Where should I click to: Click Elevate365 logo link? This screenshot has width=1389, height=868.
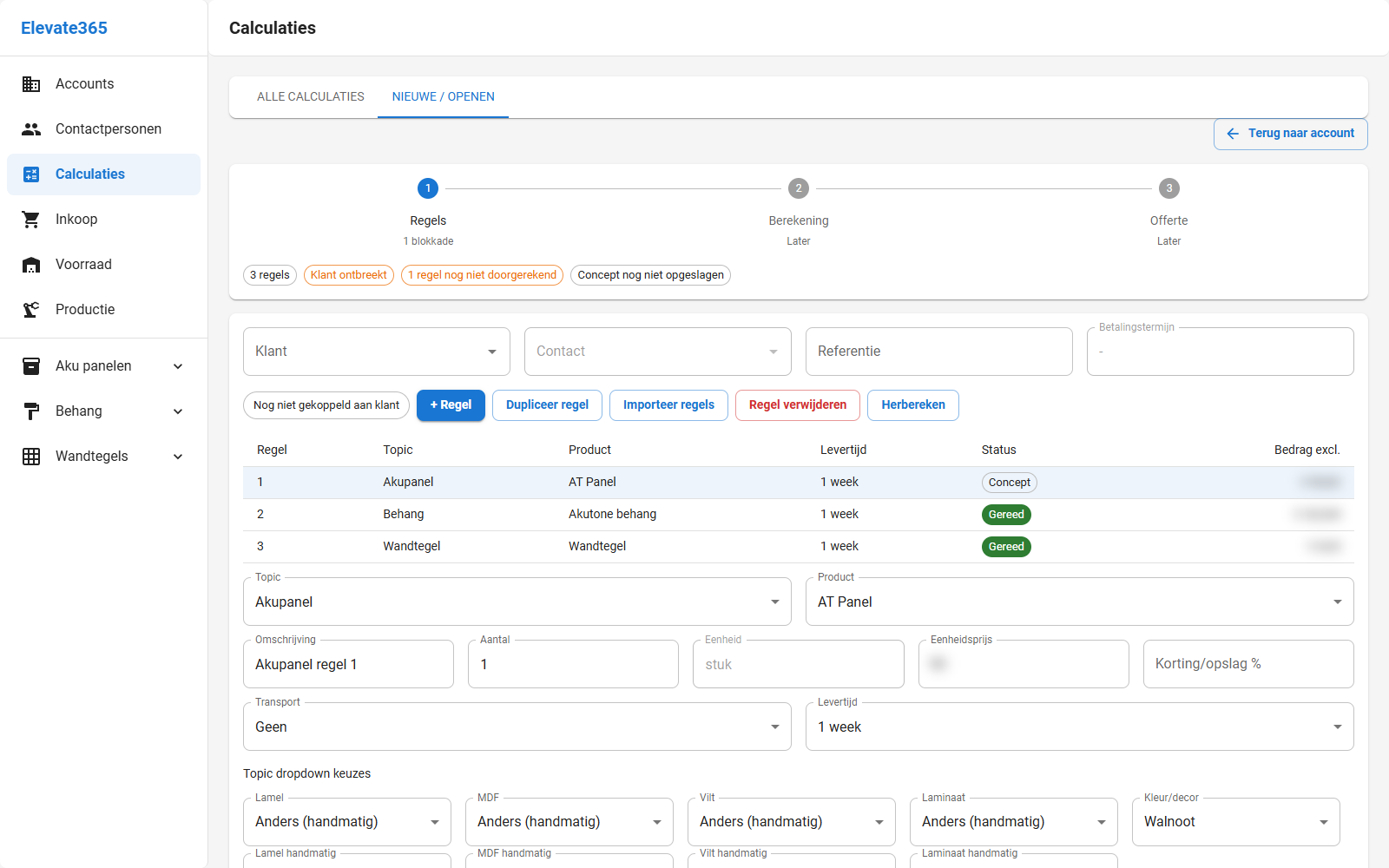[x=64, y=28]
